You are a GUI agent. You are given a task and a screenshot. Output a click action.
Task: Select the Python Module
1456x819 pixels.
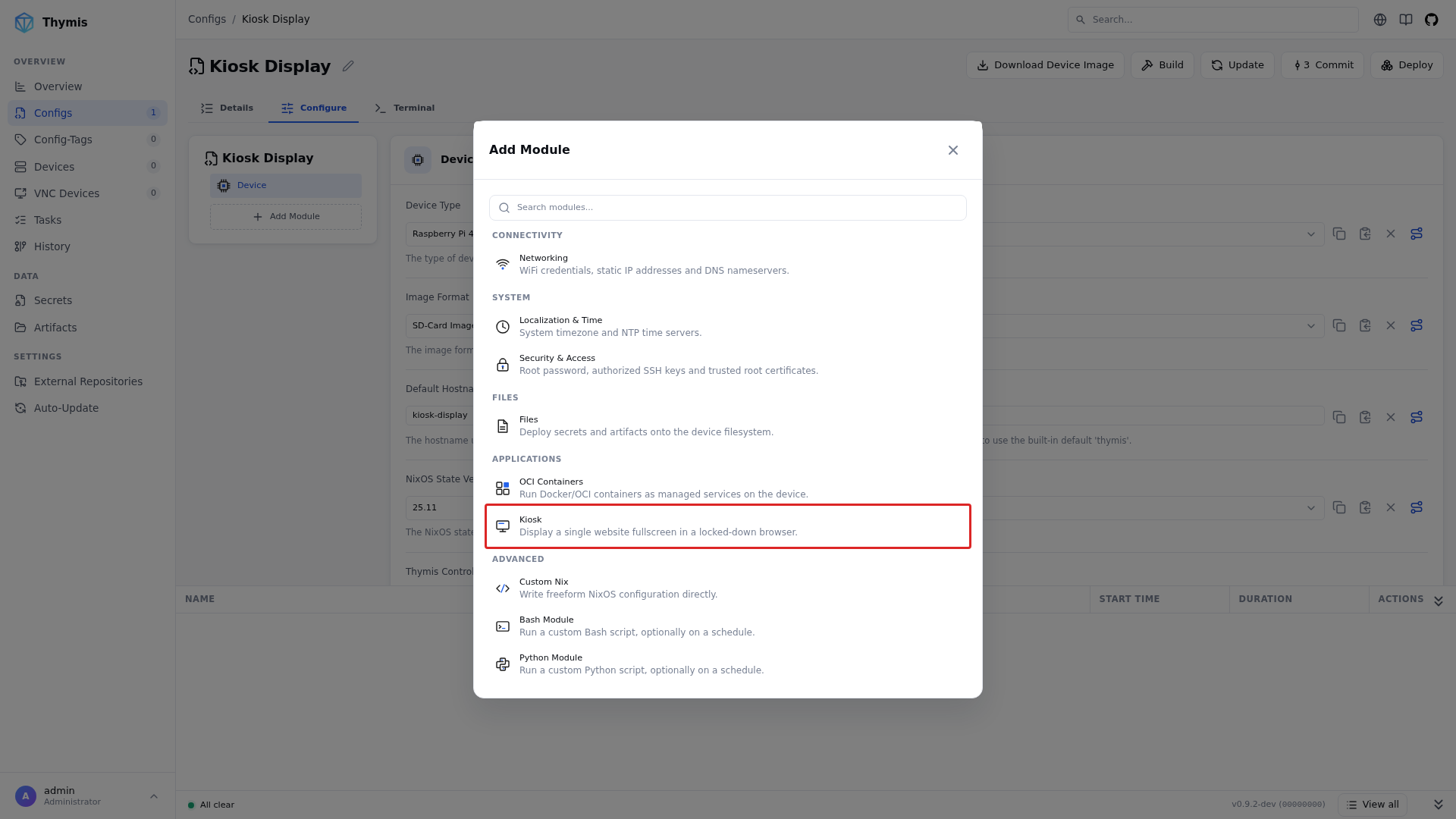(x=728, y=664)
